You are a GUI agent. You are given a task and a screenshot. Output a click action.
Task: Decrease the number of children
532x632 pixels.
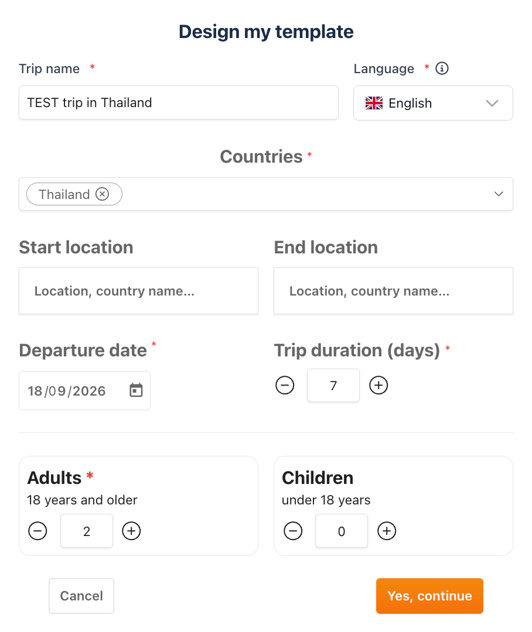(x=293, y=530)
